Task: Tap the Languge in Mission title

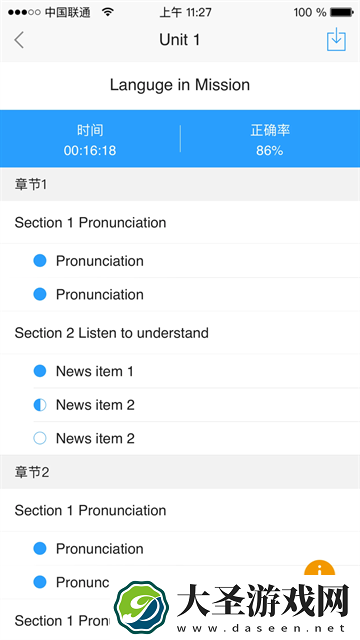Action: (180, 85)
